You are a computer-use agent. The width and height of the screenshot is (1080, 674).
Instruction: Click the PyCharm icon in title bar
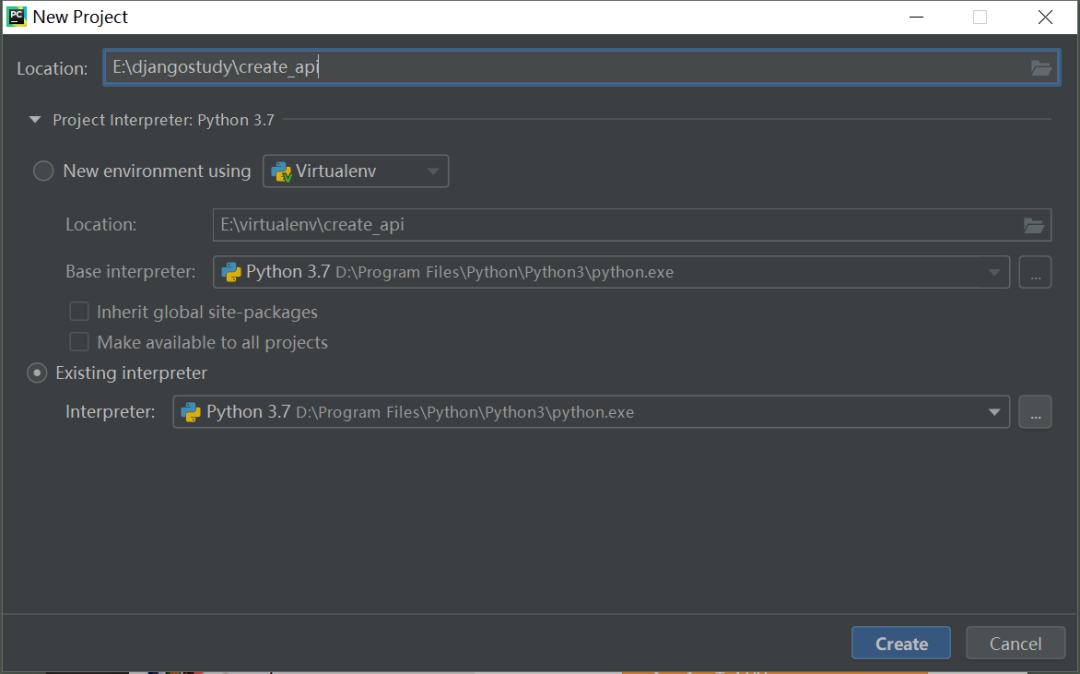tap(16, 17)
